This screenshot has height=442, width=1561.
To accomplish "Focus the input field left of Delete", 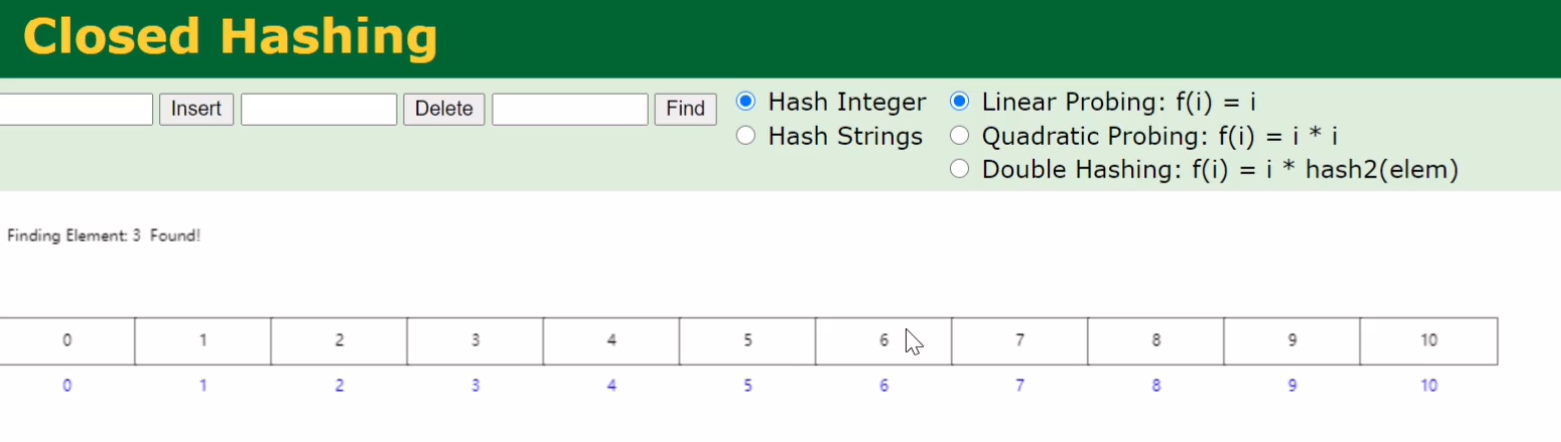I will point(319,109).
